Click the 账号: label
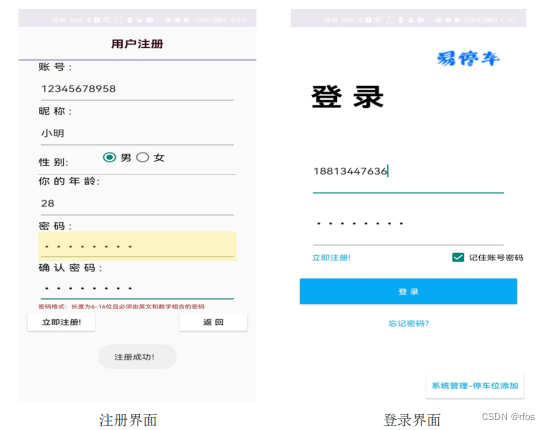 55,67
